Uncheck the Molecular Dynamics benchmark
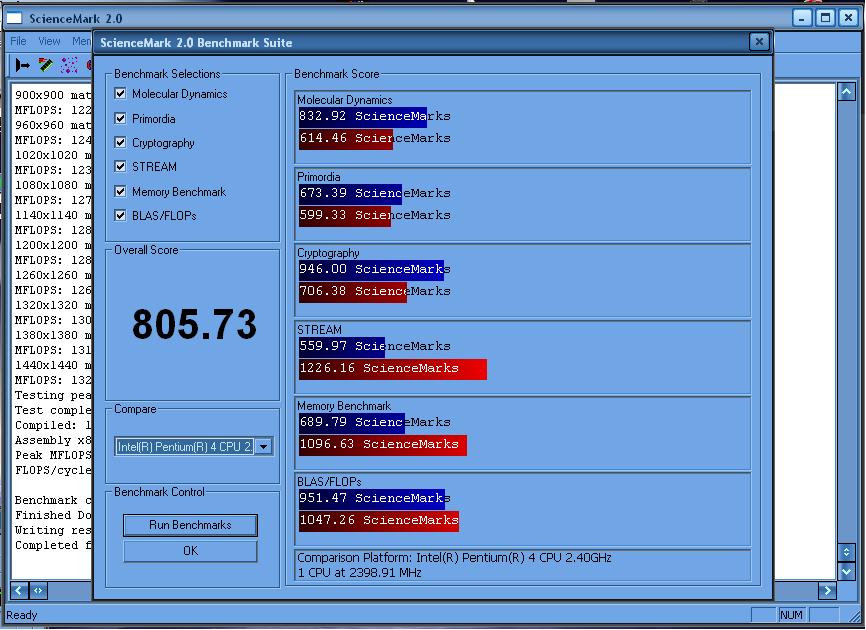Image resolution: width=866 pixels, height=630 pixels. [x=120, y=94]
